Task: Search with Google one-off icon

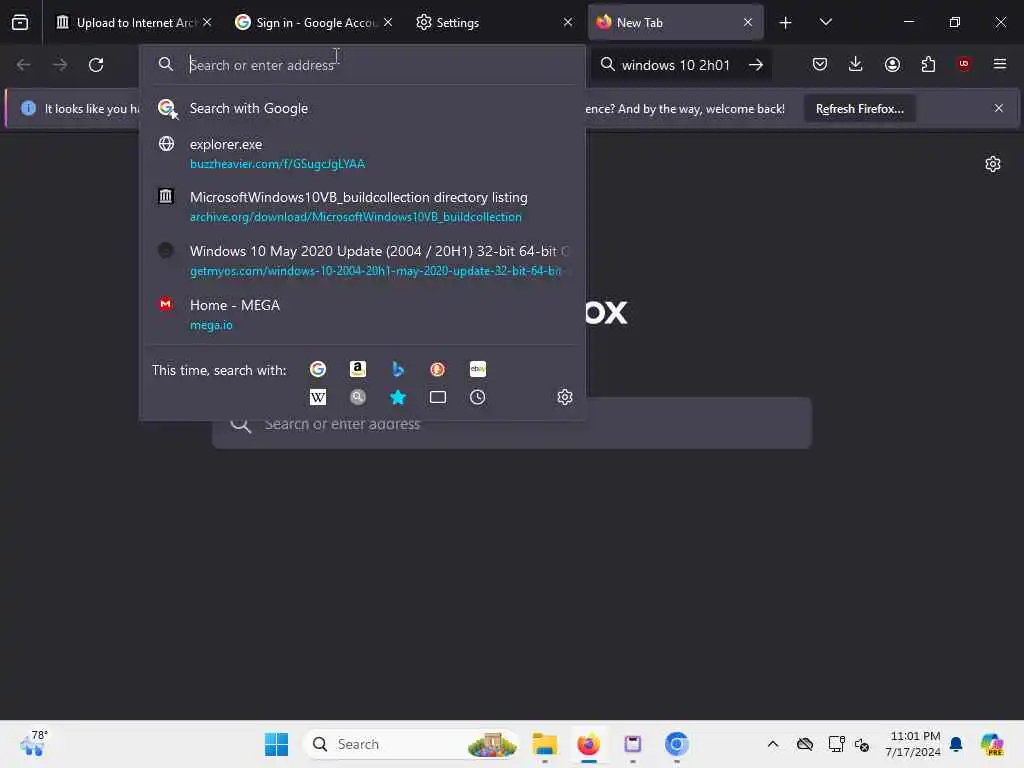Action: [x=318, y=369]
